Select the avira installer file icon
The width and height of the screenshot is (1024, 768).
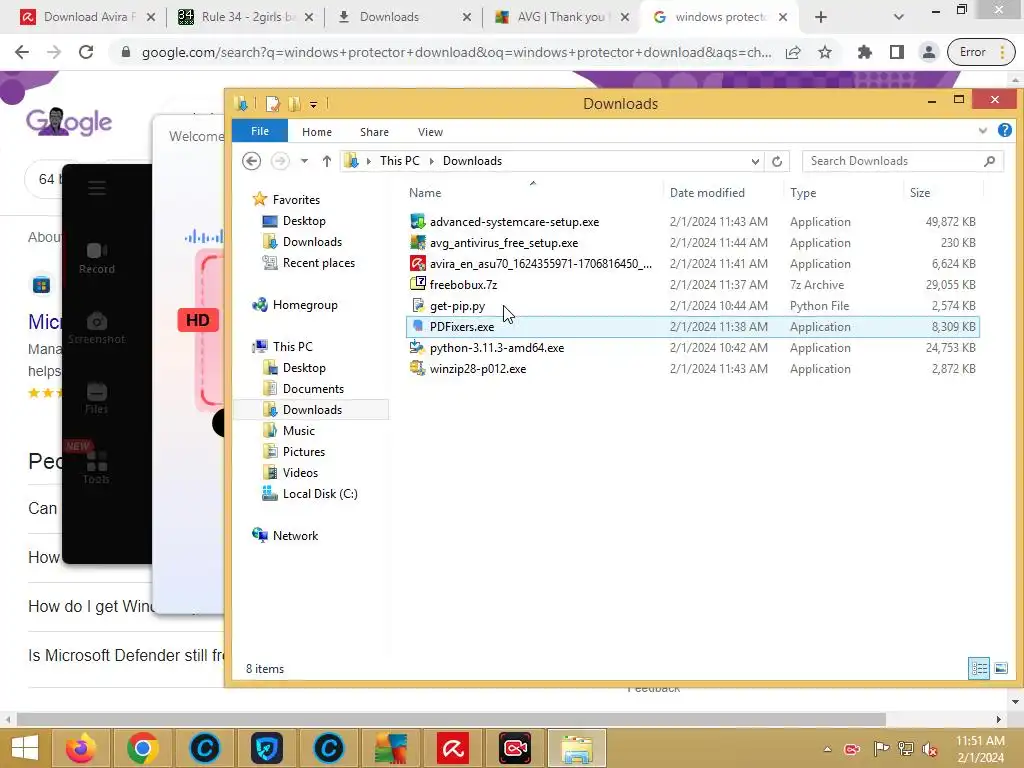click(x=417, y=263)
